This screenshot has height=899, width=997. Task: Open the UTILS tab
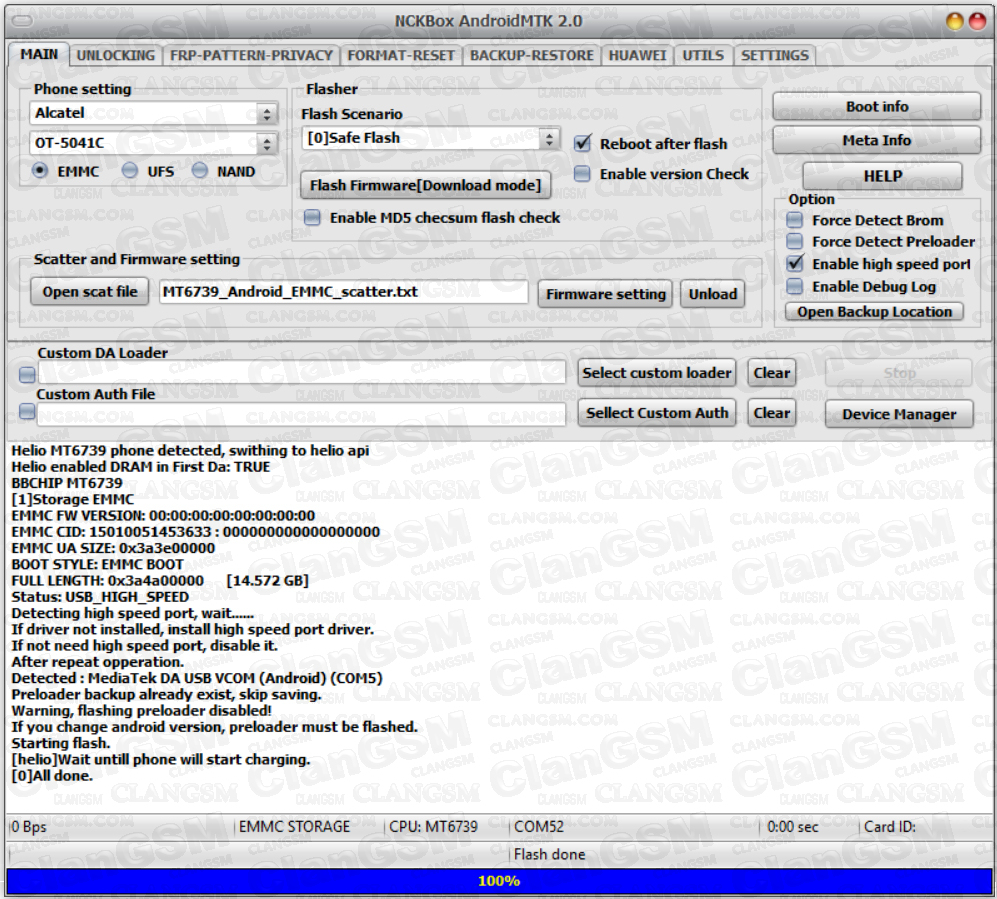(703, 55)
